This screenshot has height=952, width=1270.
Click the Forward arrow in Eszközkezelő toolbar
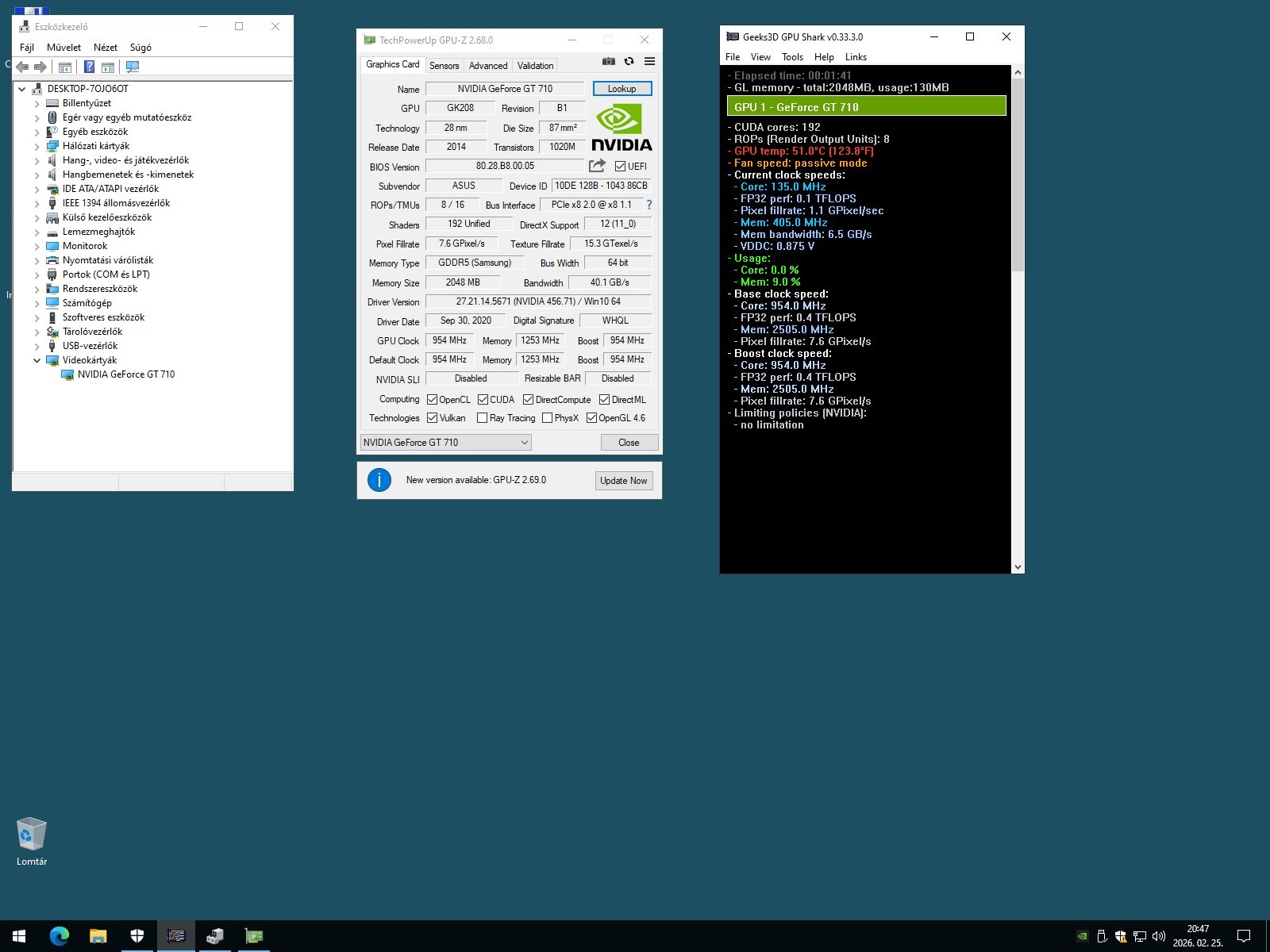40,67
